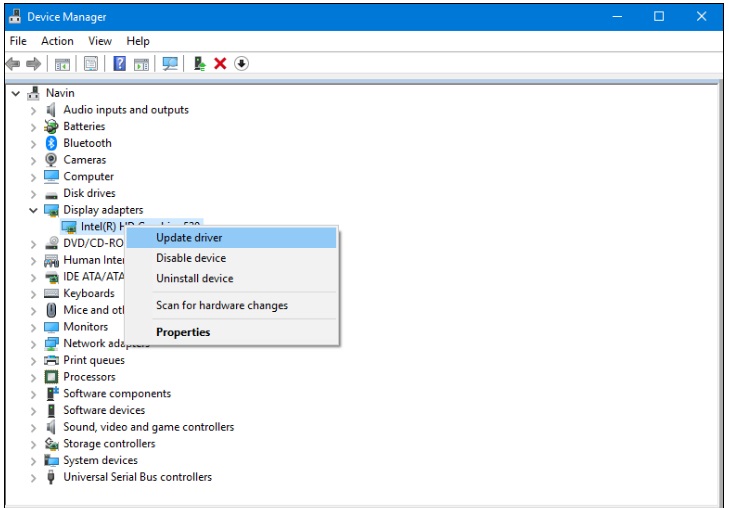Expand the Sound, video and game controllers chevron

pyautogui.click(x=33, y=428)
